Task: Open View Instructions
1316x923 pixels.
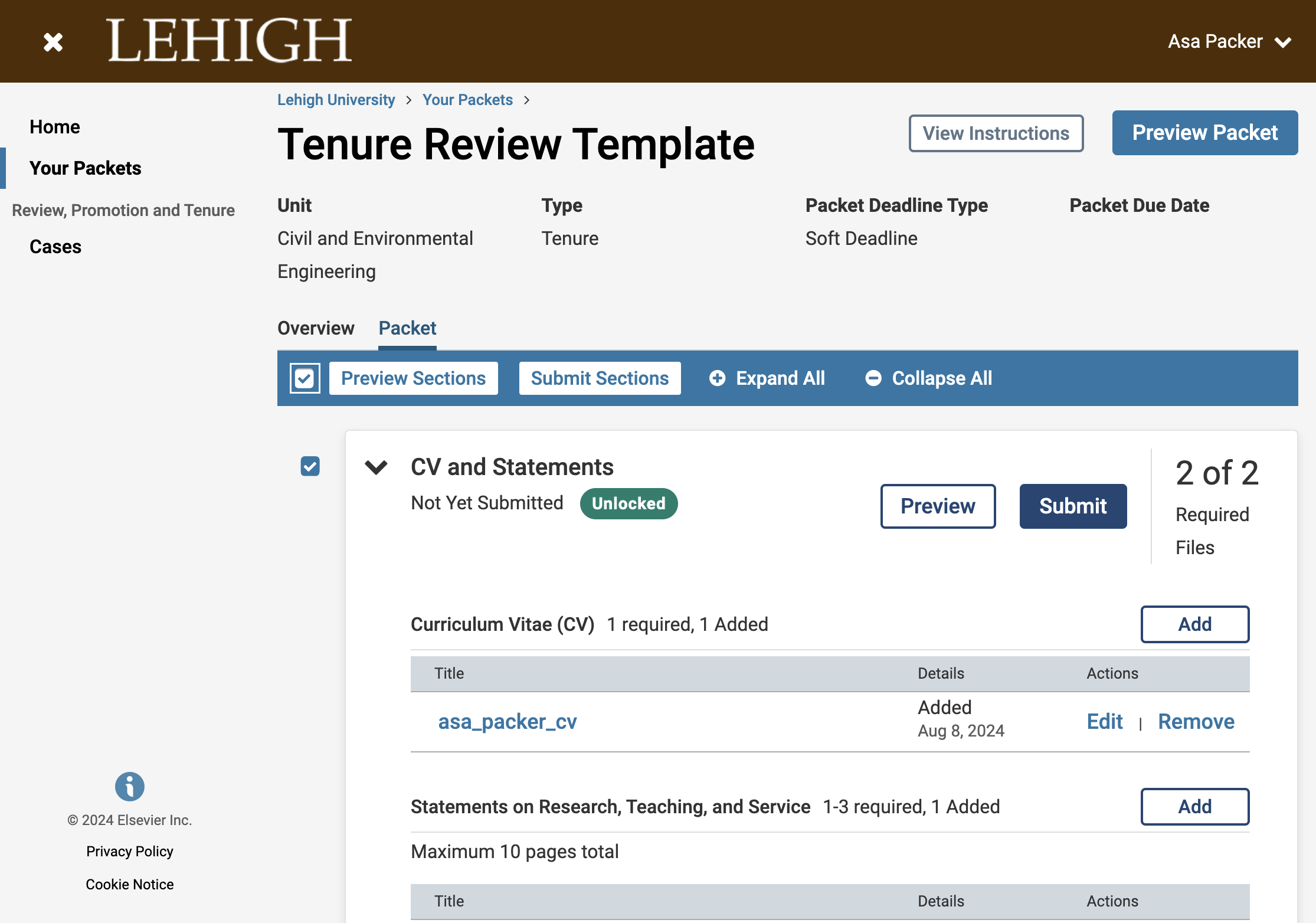Action: pyautogui.click(x=996, y=133)
